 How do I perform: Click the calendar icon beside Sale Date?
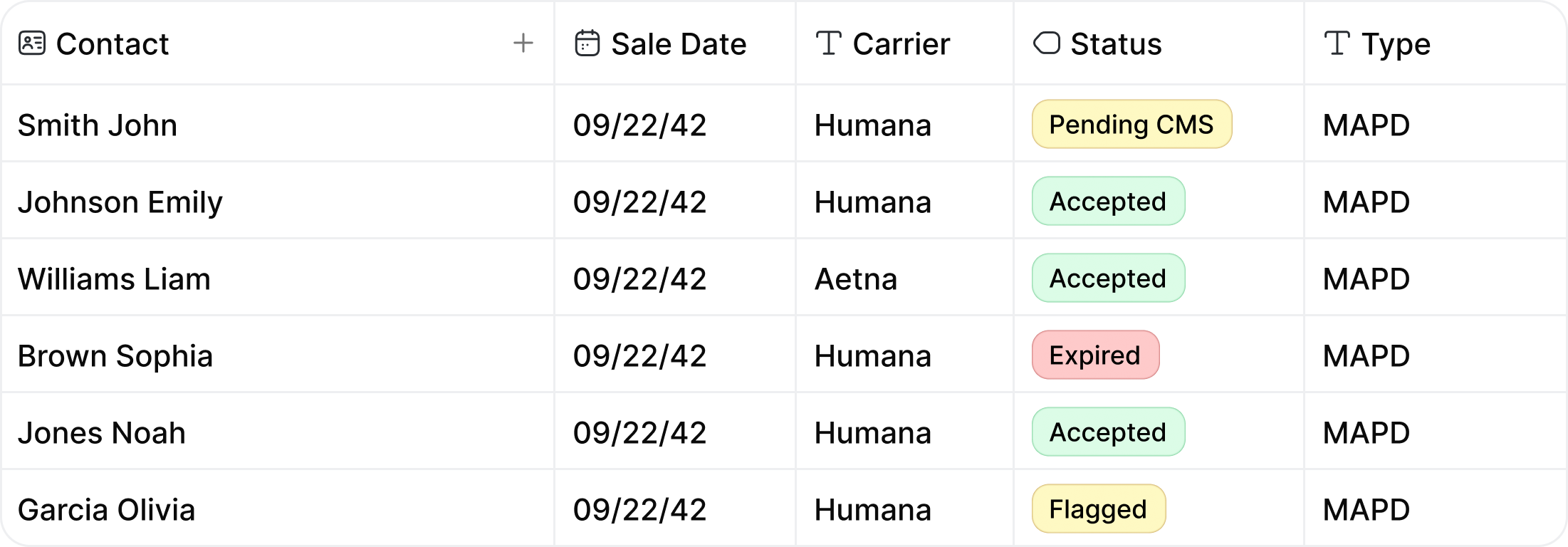587,43
